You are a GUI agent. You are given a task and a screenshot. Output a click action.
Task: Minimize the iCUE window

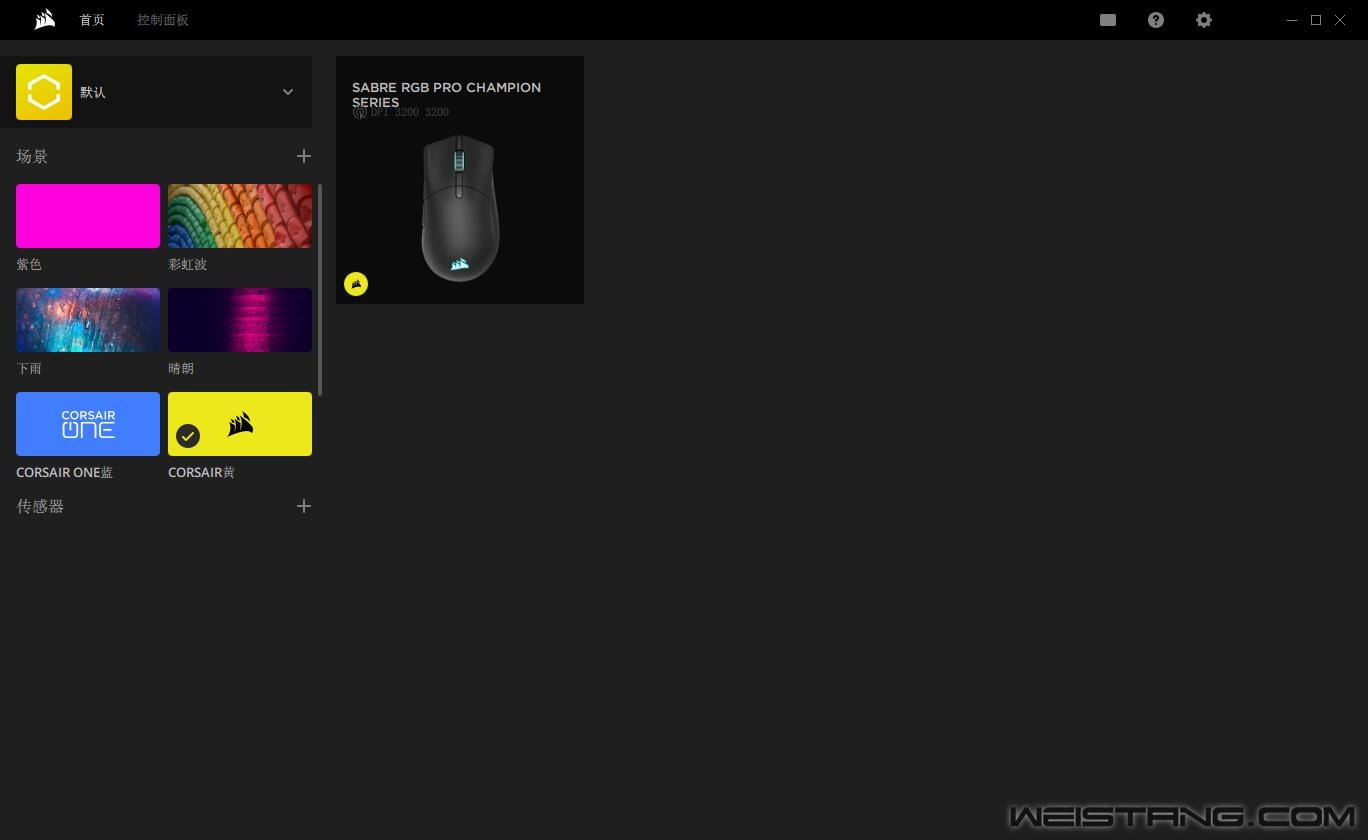[1292, 20]
